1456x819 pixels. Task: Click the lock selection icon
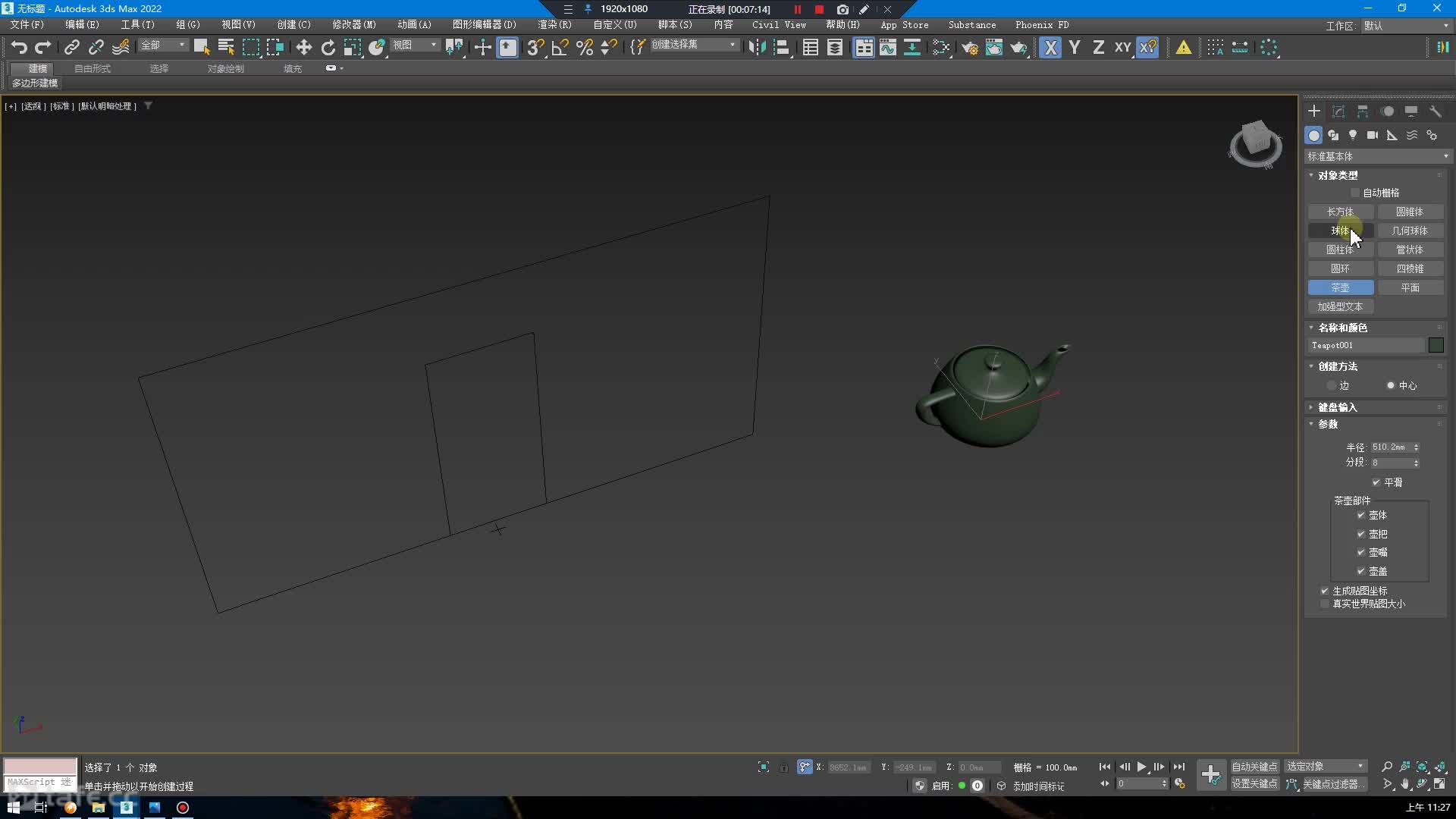(784, 767)
